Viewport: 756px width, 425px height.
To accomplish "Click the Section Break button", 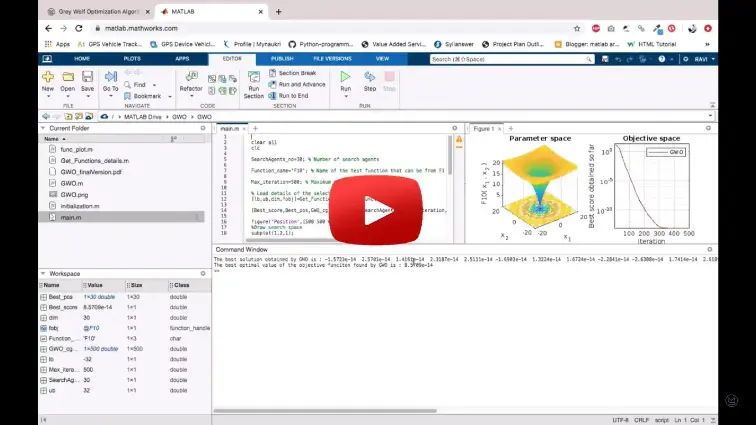I will point(296,73).
